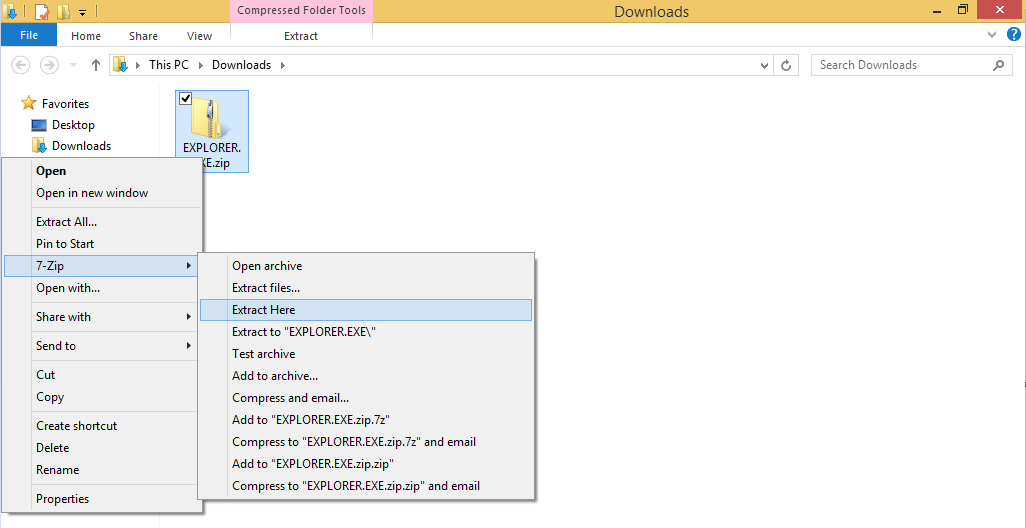Click the New Folder icon in title bar
Screen dimensions: 1026x528
pyautogui.click(x=64, y=12)
